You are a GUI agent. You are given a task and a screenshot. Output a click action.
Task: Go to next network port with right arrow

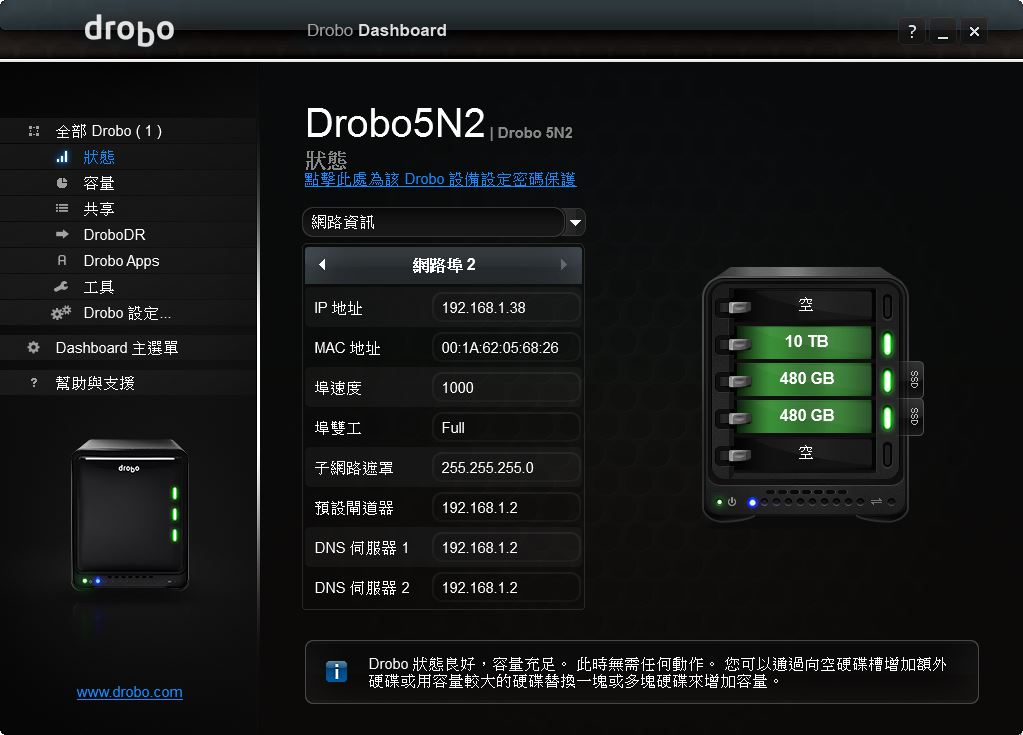[x=564, y=265]
